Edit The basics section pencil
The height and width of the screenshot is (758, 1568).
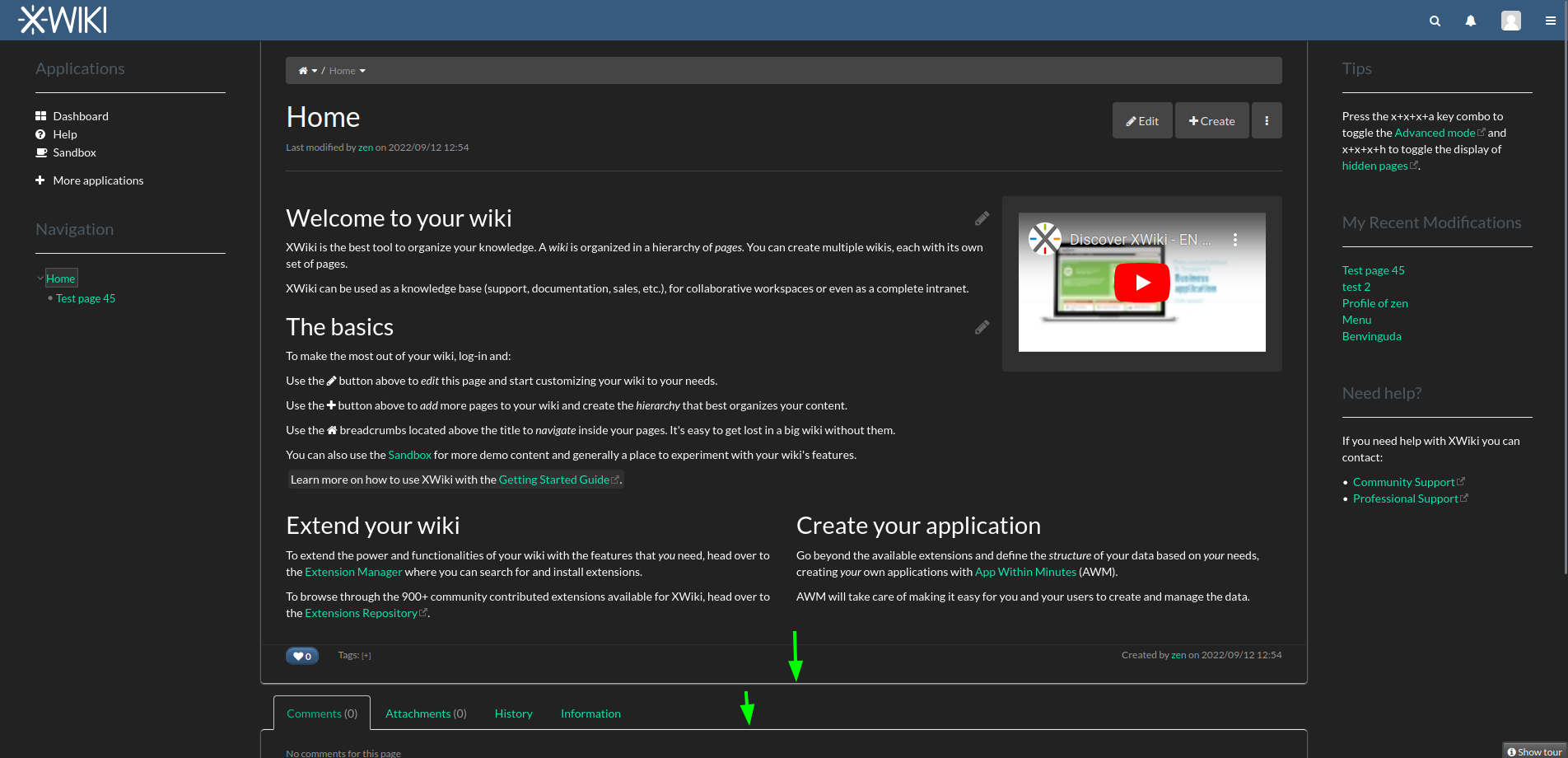coord(982,327)
